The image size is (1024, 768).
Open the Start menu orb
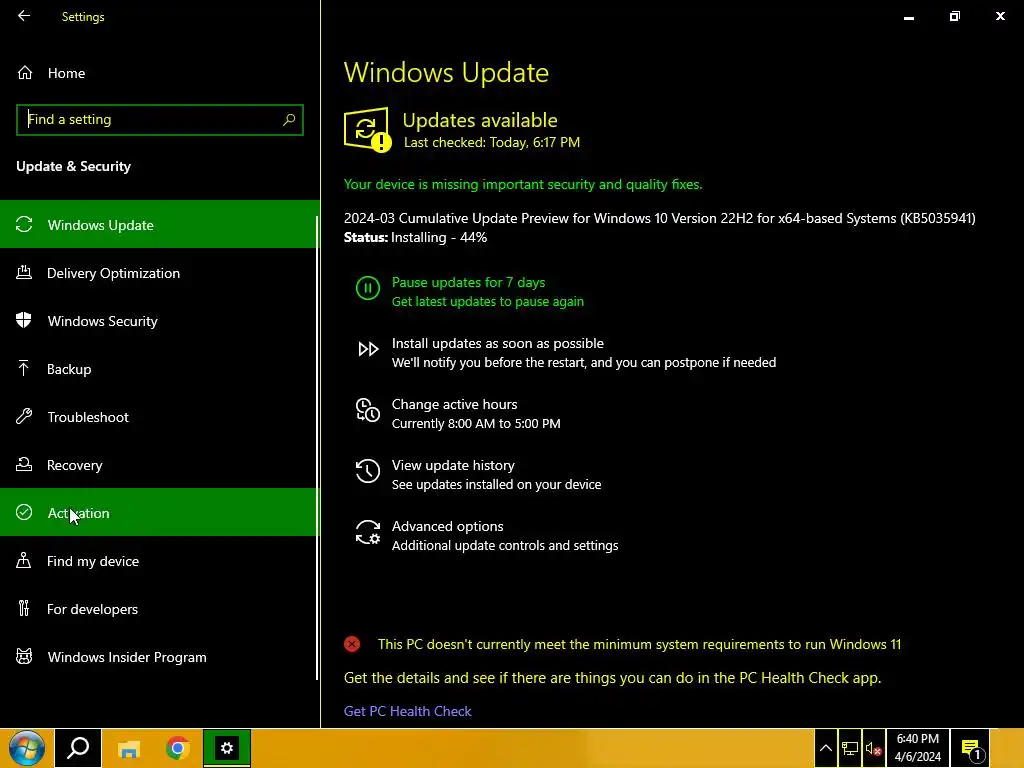pos(26,748)
